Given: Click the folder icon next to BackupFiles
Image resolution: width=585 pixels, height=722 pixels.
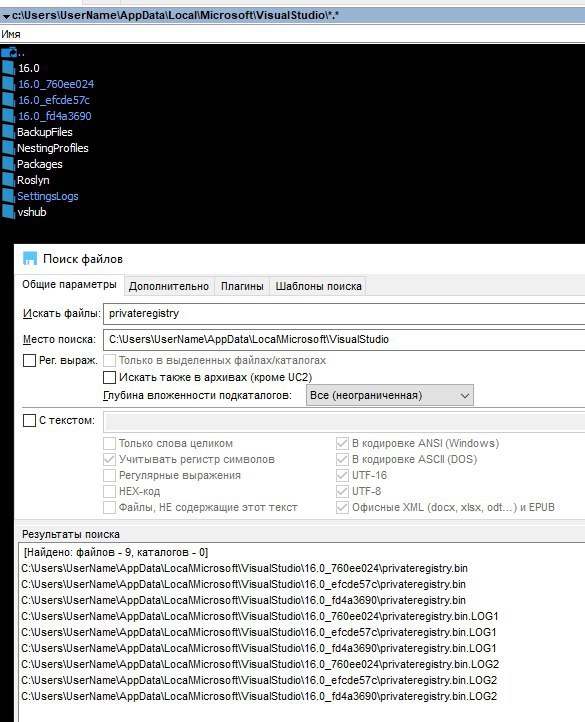Looking at the screenshot, I should point(8,132).
